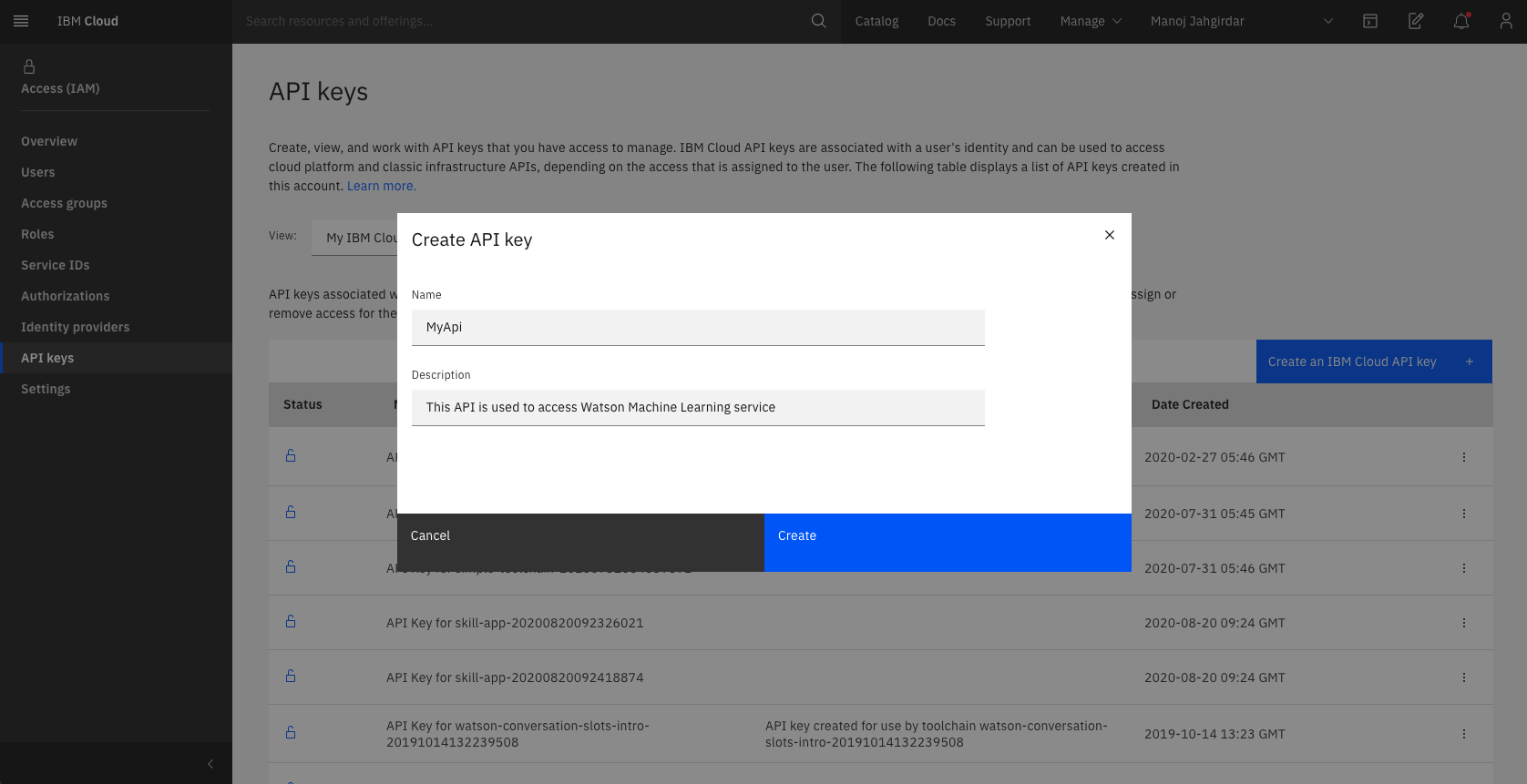Expand the Manoj Jahgirdar account switcher
This screenshot has width=1527, height=784.
[1242, 21]
